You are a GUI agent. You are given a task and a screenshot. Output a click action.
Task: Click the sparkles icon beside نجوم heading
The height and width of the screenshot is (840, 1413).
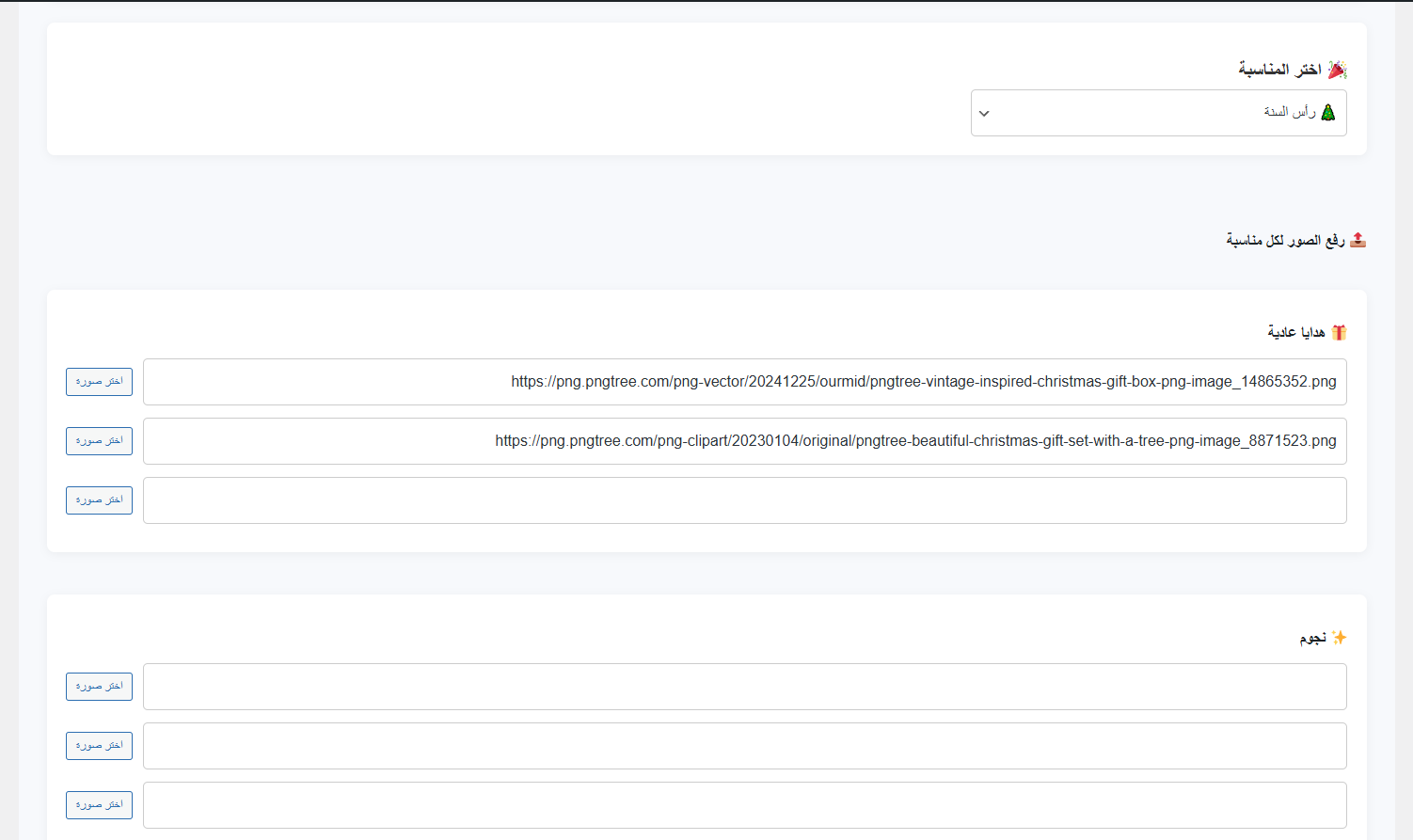(1339, 638)
